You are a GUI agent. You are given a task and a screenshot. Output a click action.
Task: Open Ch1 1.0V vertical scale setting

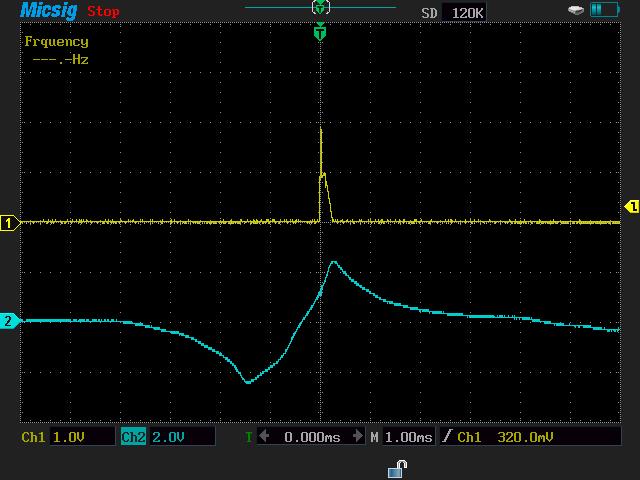coord(80,437)
